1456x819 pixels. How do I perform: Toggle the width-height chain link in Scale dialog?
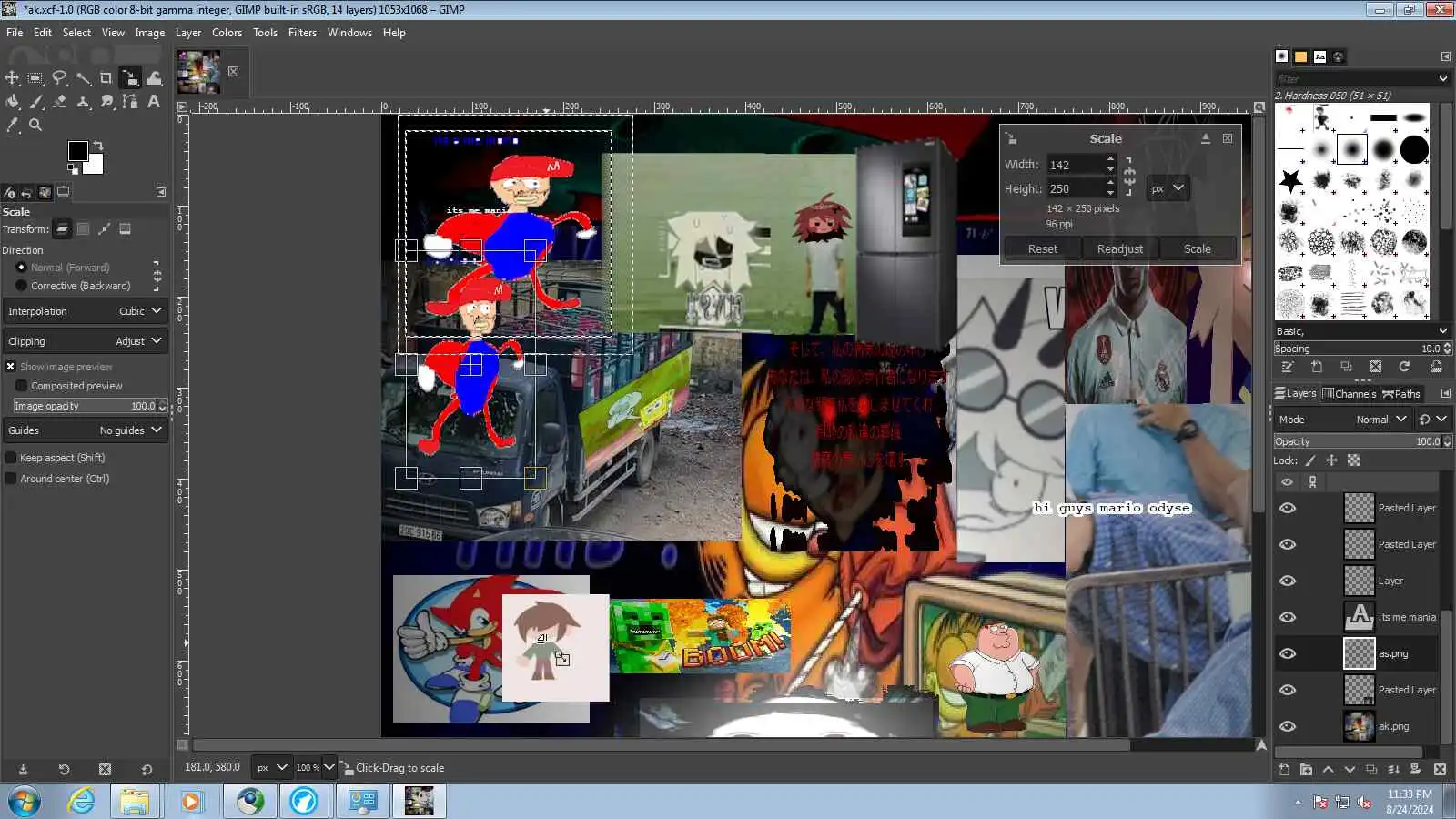tap(1129, 177)
